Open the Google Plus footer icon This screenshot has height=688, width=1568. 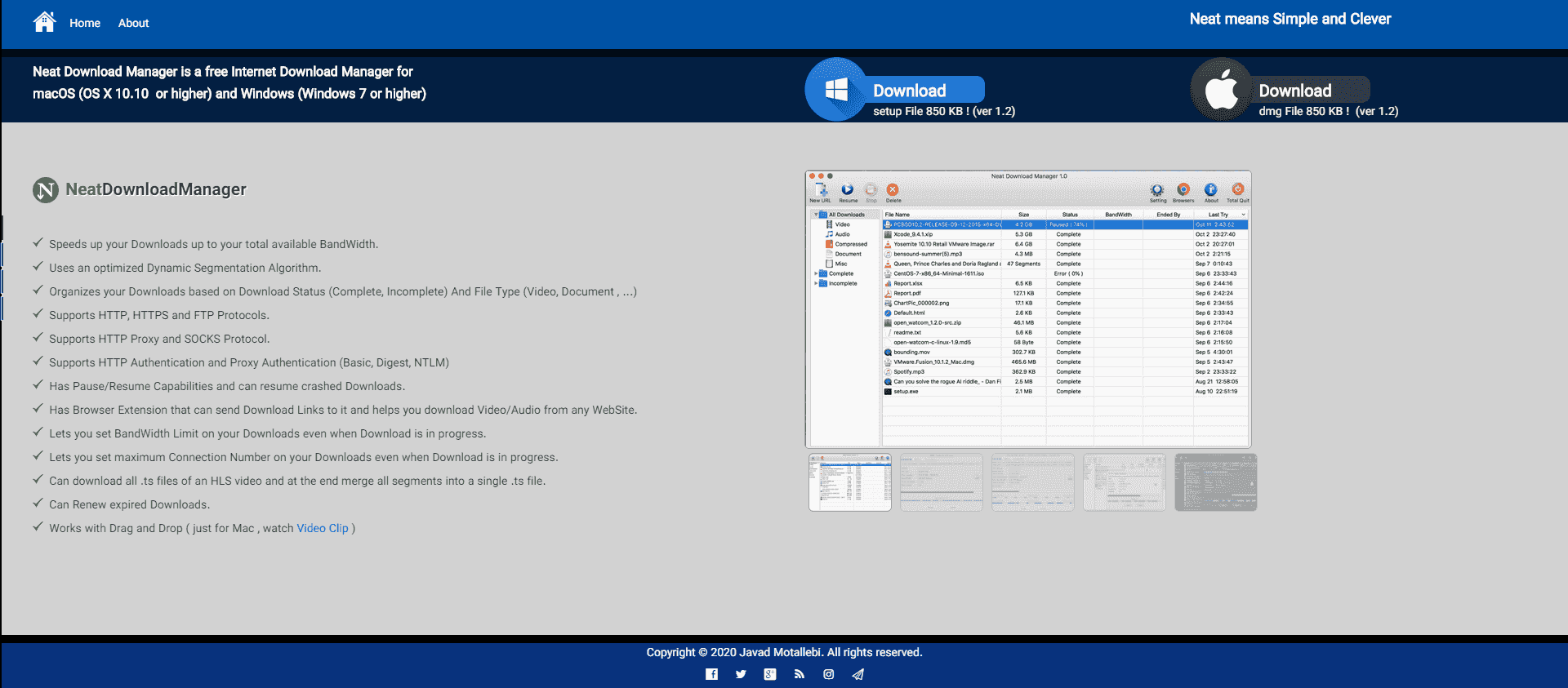[770, 674]
